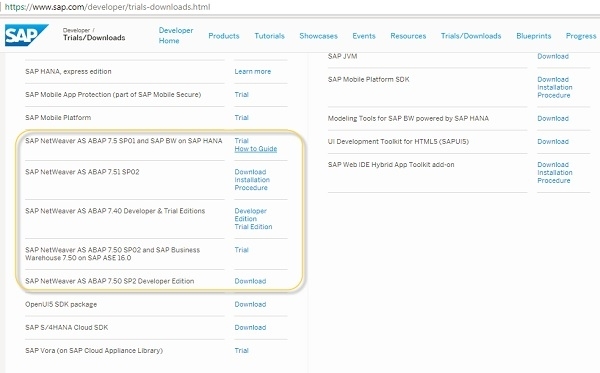Screen dimensions: 600x373
Task: Open the Products menu item
Action: (224, 36)
